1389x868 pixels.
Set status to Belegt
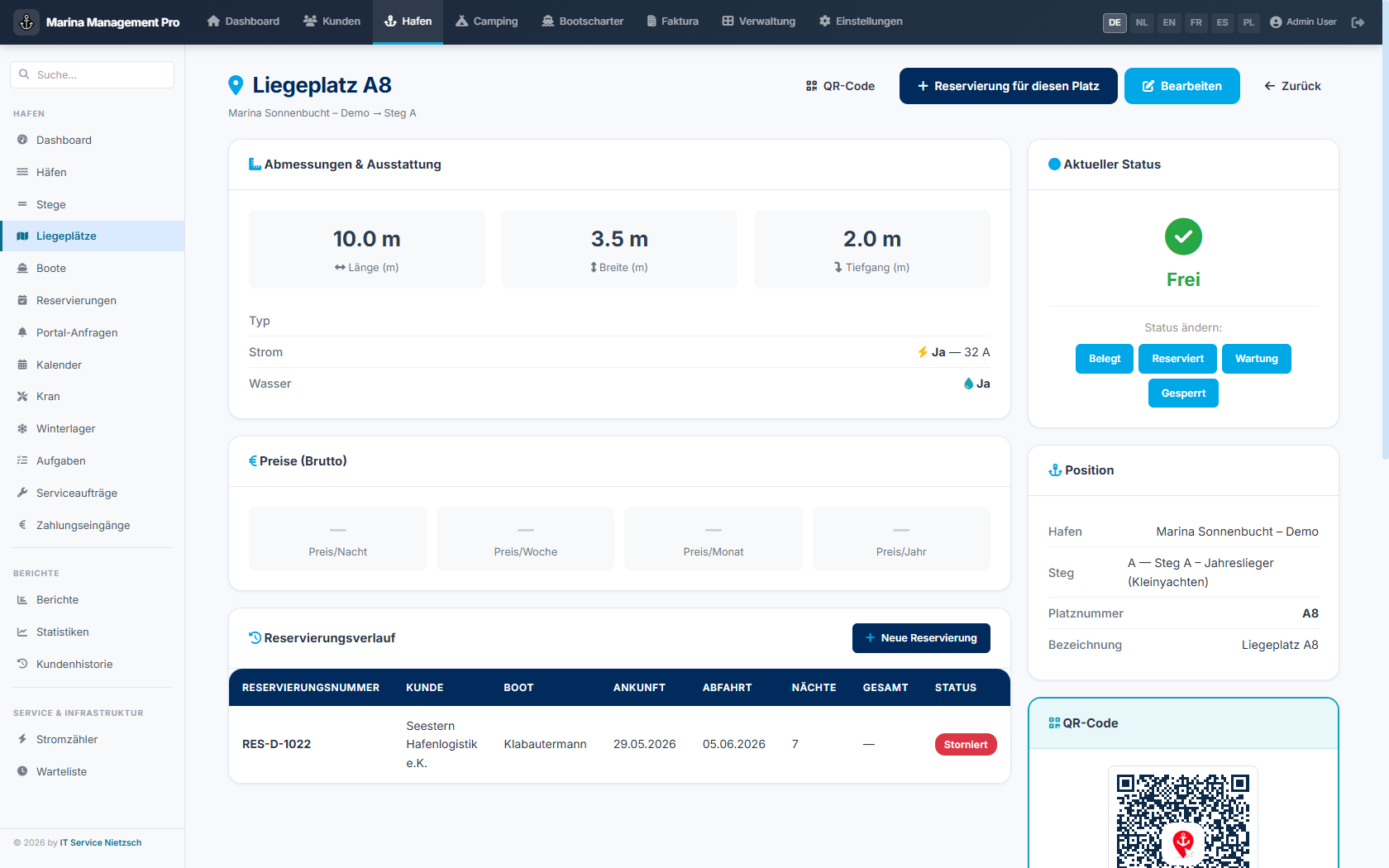[1105, 359]
